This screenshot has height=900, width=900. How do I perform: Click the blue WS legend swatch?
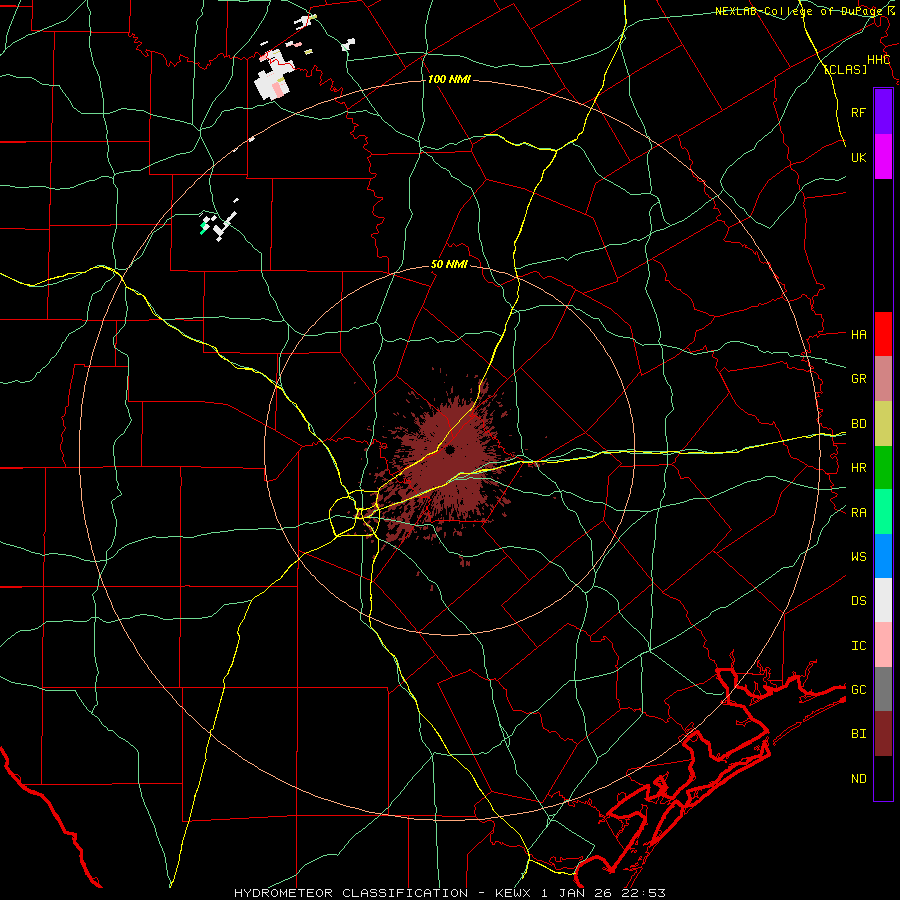(x=883, y=556)
